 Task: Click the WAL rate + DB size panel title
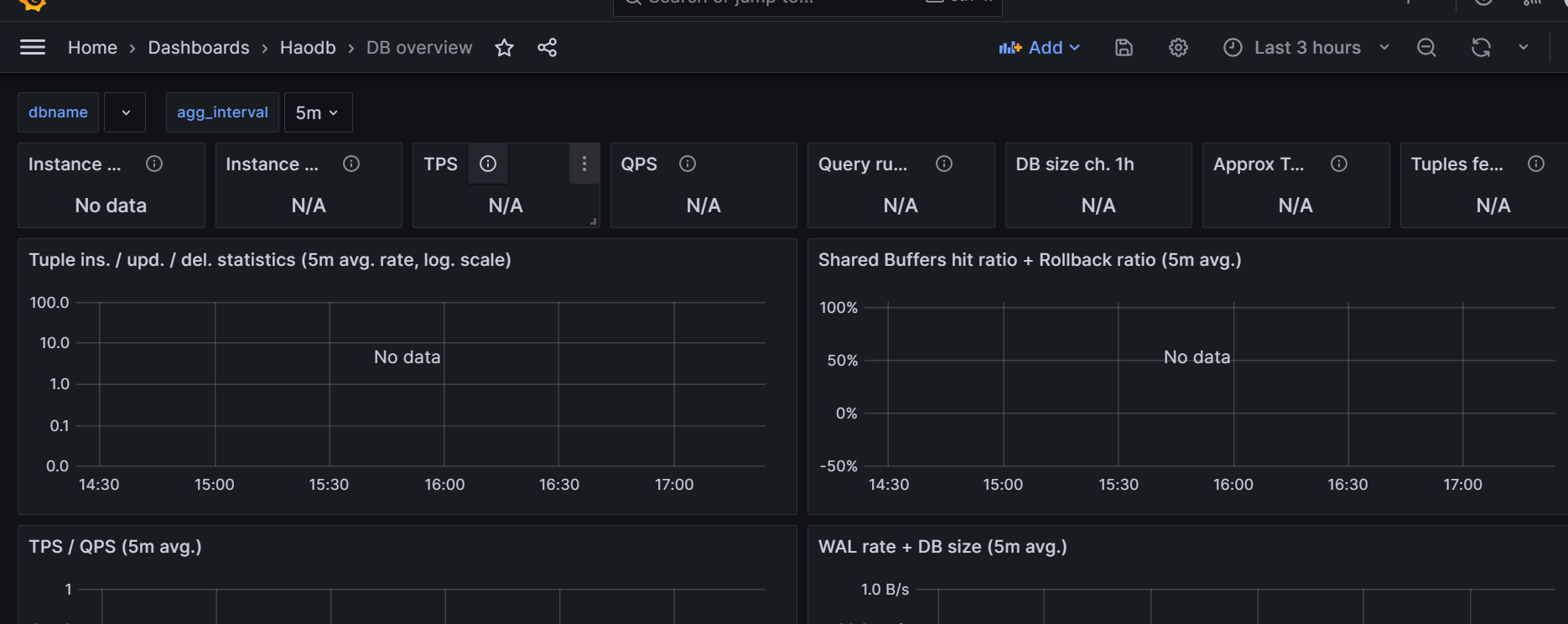tap(942, 547)
